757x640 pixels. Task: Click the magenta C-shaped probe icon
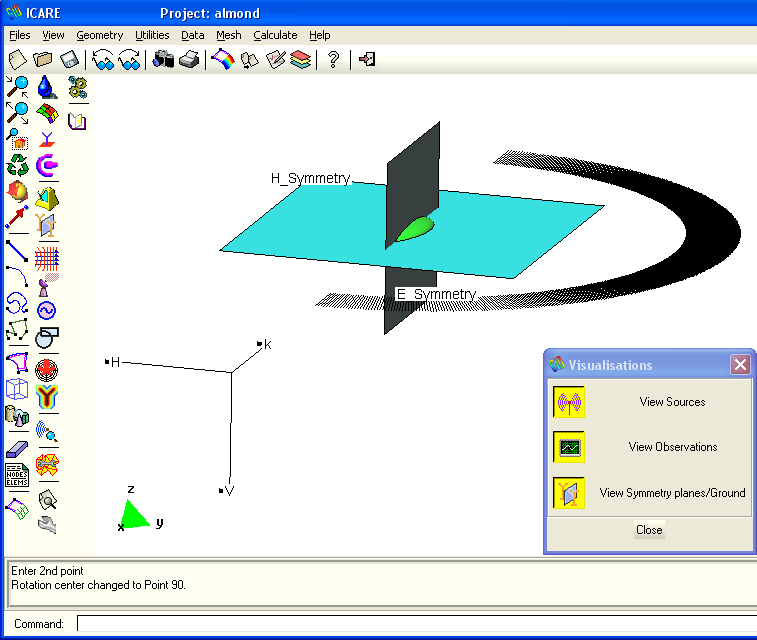click(47, 166)
